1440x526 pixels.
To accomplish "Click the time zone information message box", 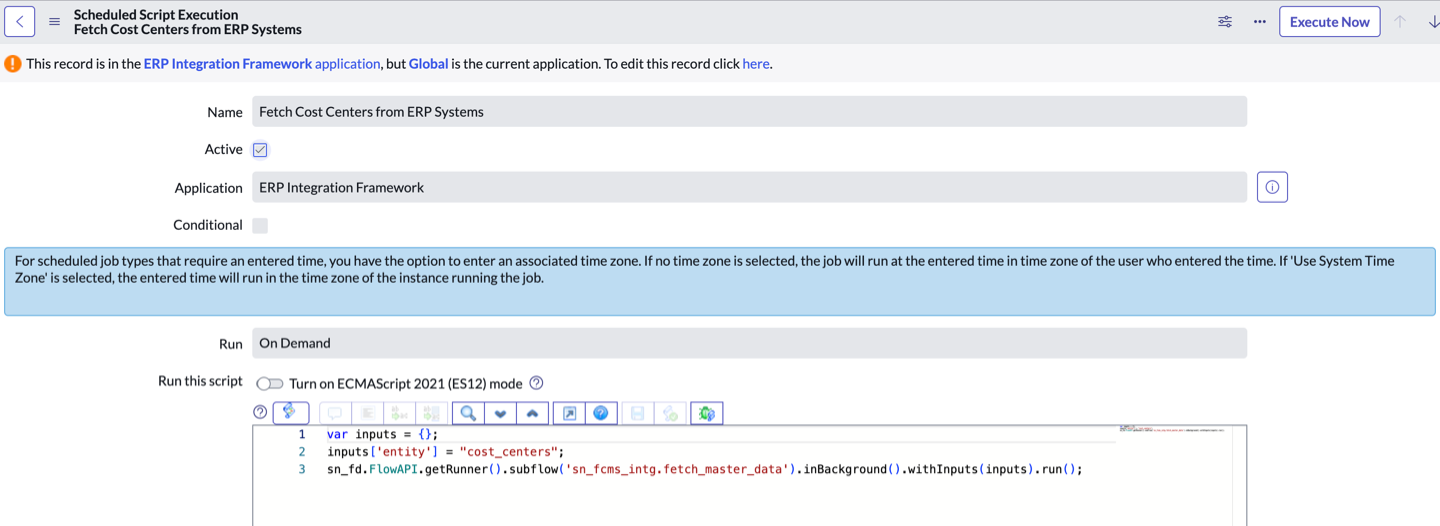I will (720, 282).
